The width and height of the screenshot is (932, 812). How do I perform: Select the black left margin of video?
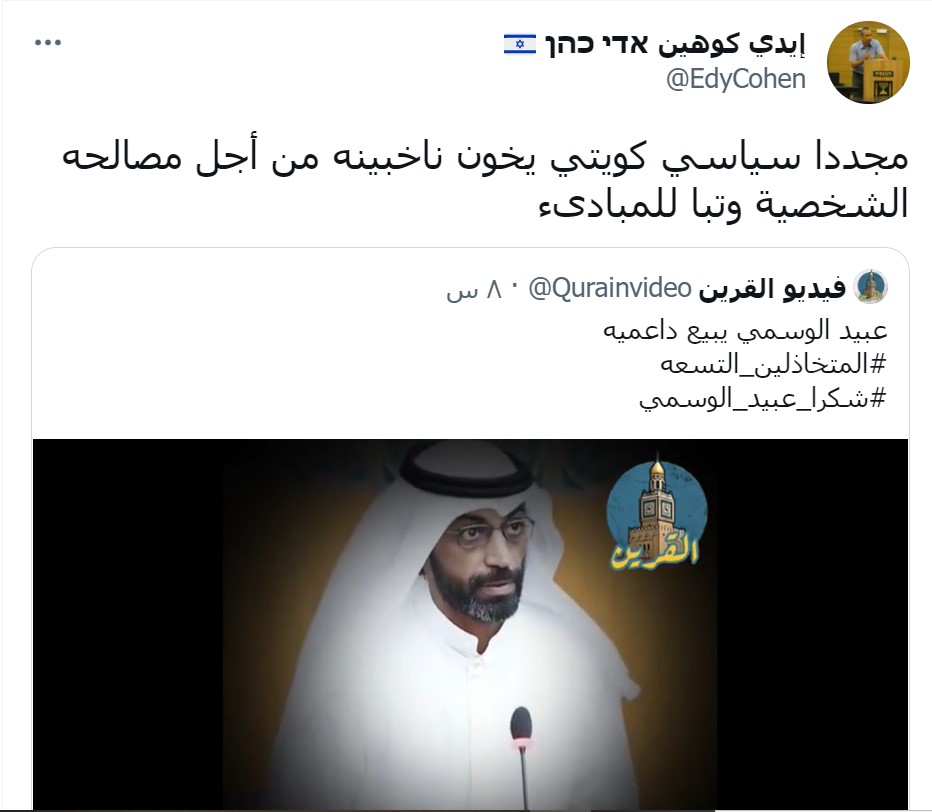128,624
